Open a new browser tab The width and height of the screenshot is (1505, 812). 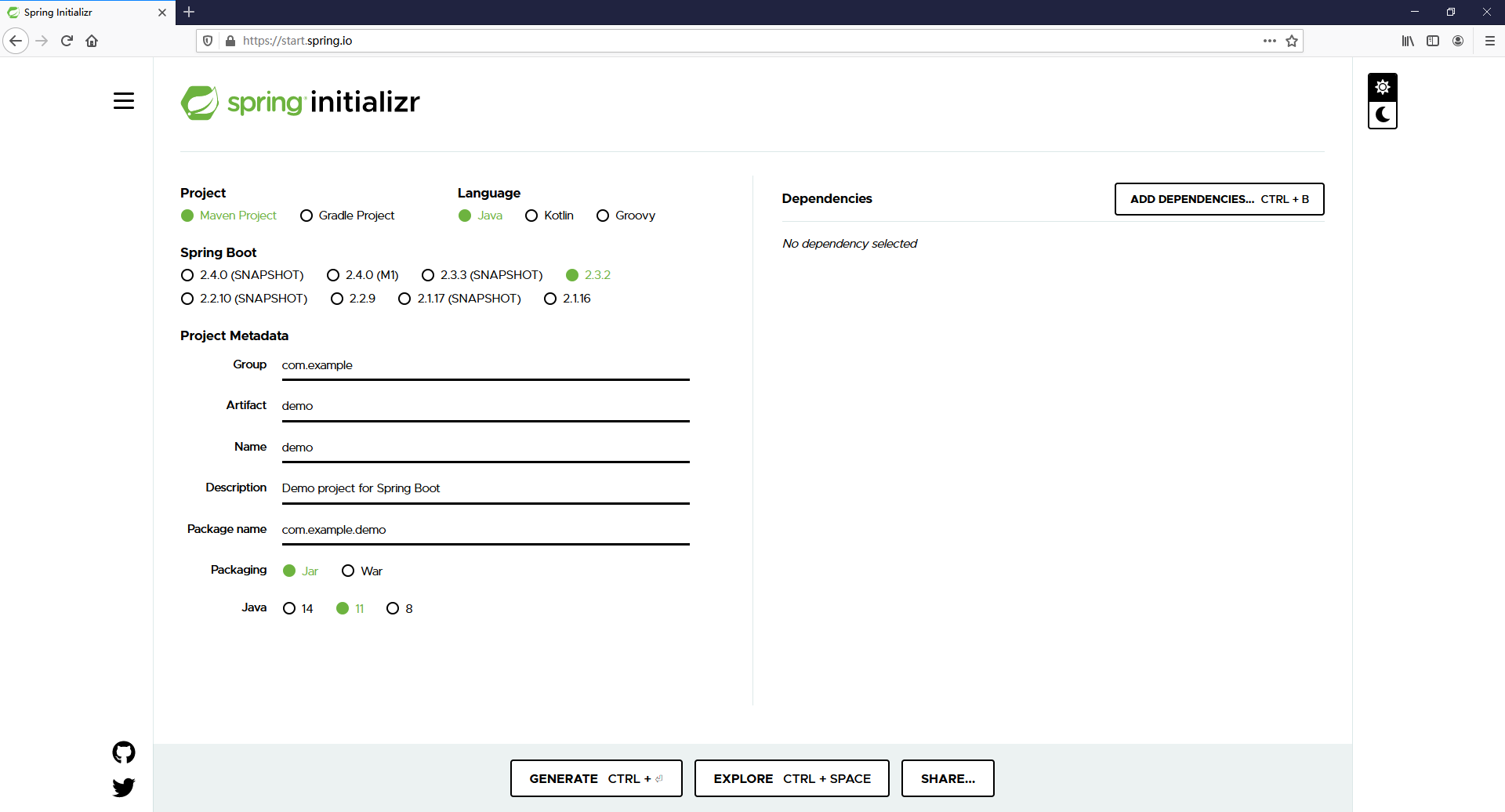(189, 13)
